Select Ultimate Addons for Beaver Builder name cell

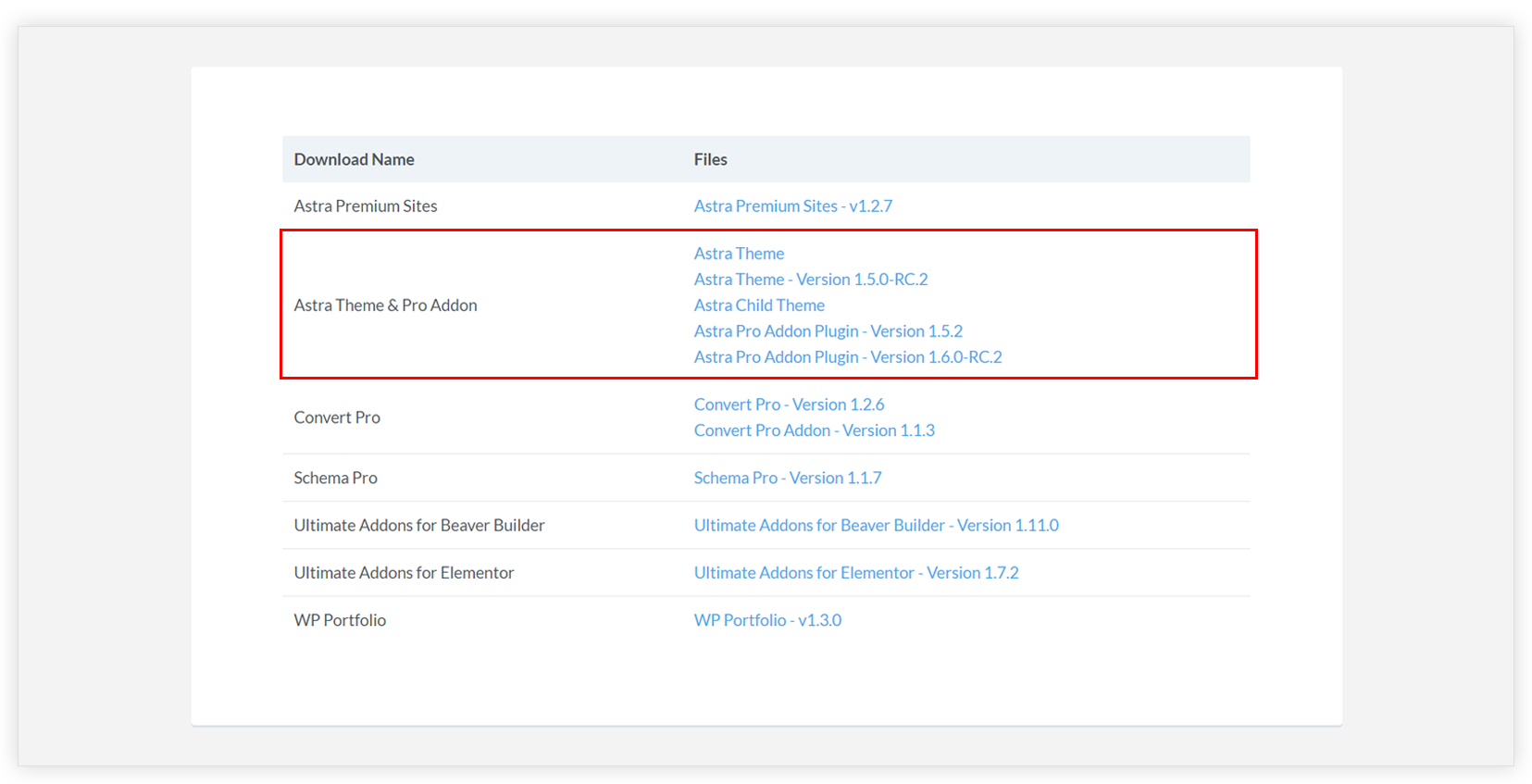(x=419, y=525)
